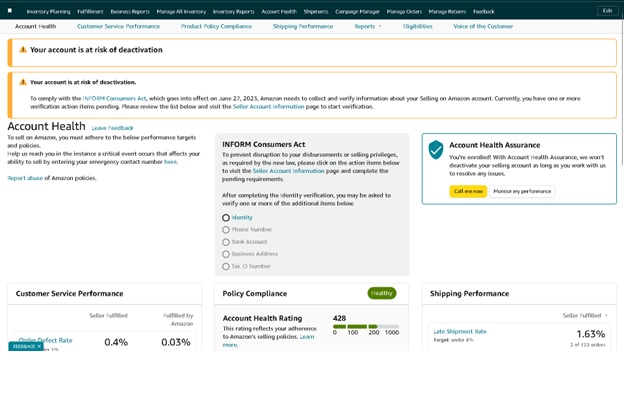This screenshot has height=400, width=624.
Task: Click the Policy Compliance card heading
Action: tap(255, 294)
